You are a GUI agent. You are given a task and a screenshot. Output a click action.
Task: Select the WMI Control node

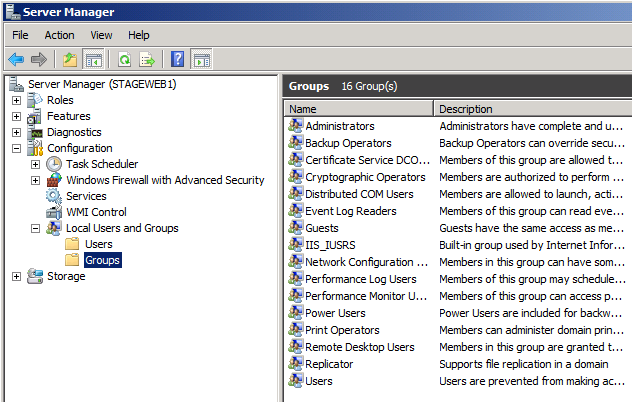click(96, 212)
